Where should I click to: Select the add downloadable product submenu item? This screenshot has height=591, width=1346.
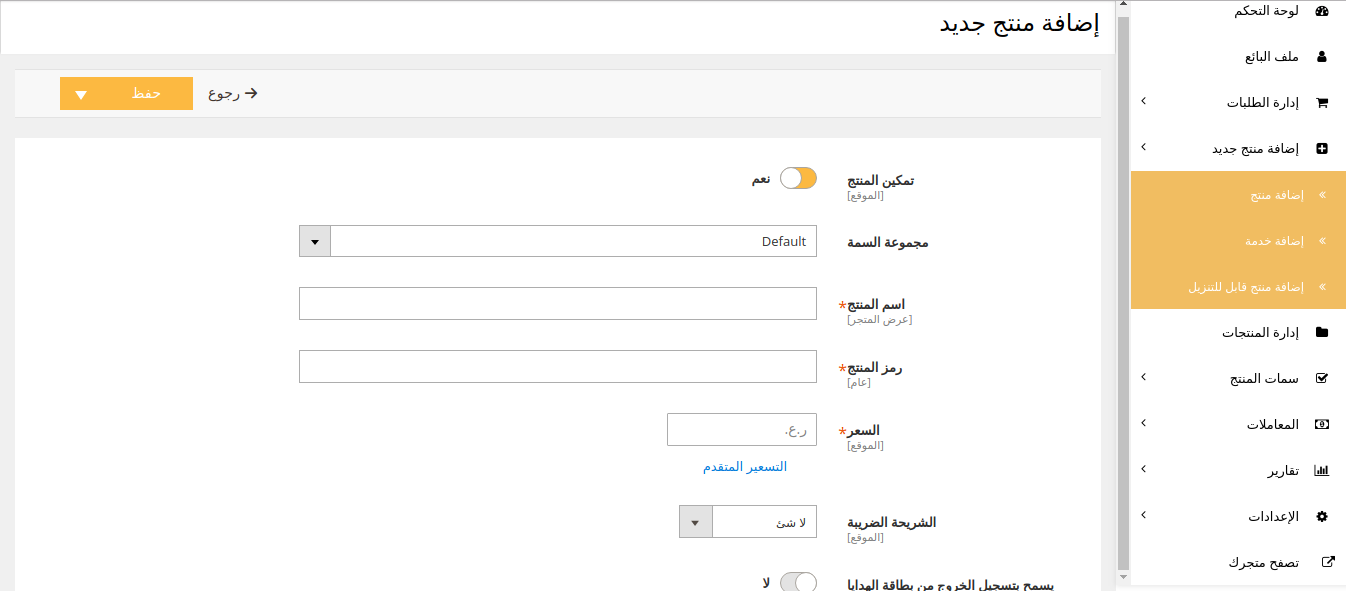1245,287
